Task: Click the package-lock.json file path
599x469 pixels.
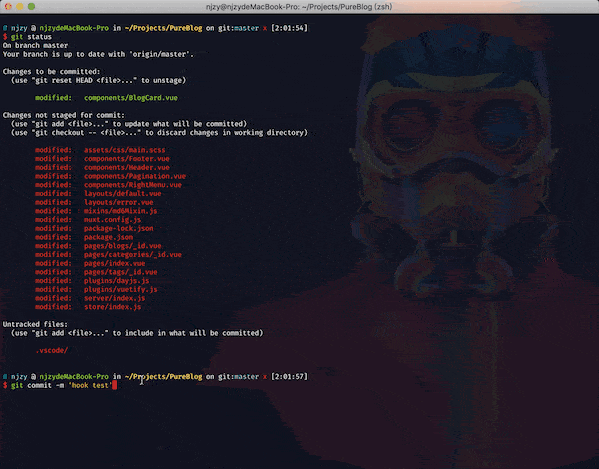Action: point(118,228)
